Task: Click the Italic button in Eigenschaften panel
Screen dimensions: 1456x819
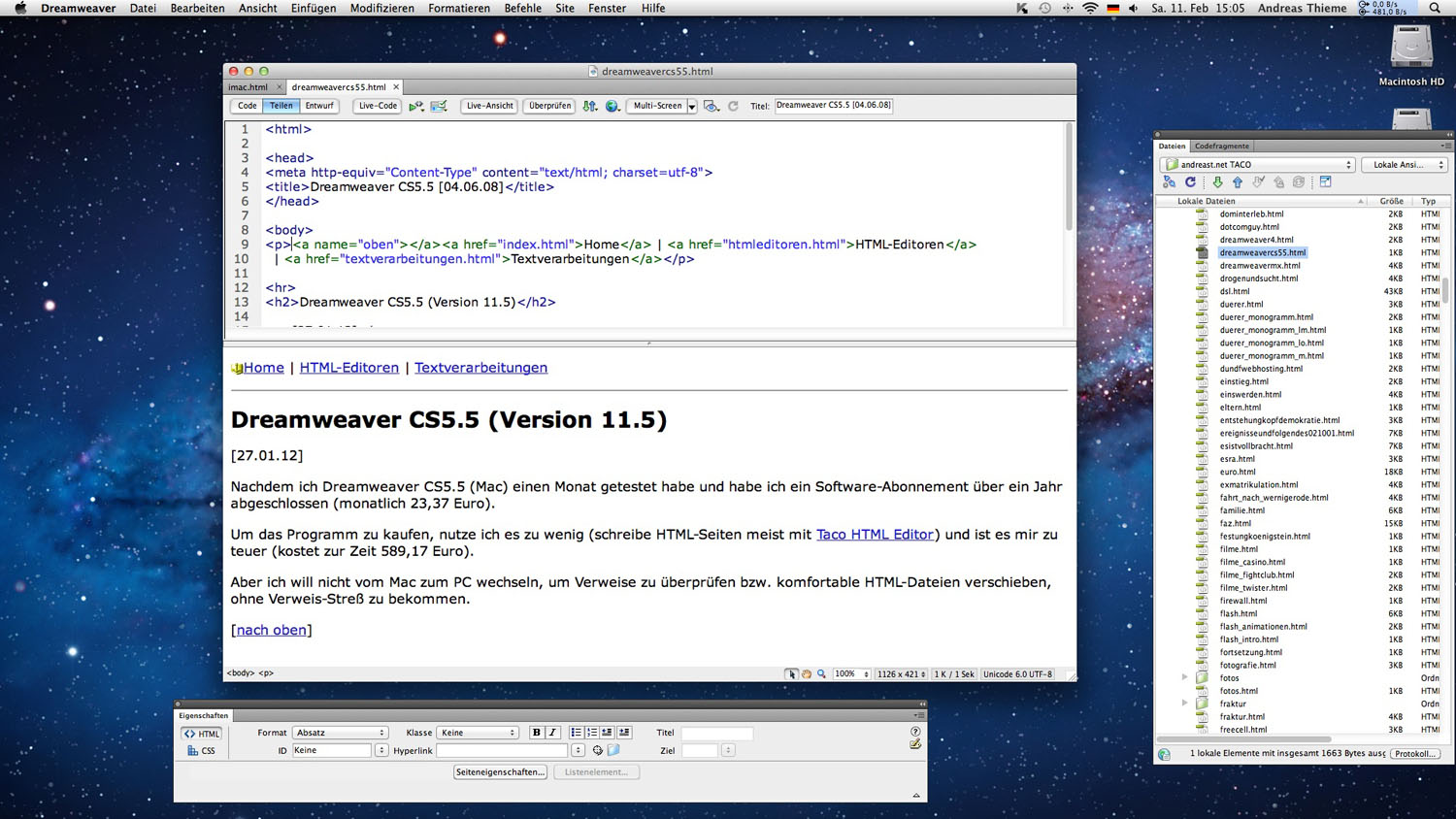Action: tap(552, 733)
